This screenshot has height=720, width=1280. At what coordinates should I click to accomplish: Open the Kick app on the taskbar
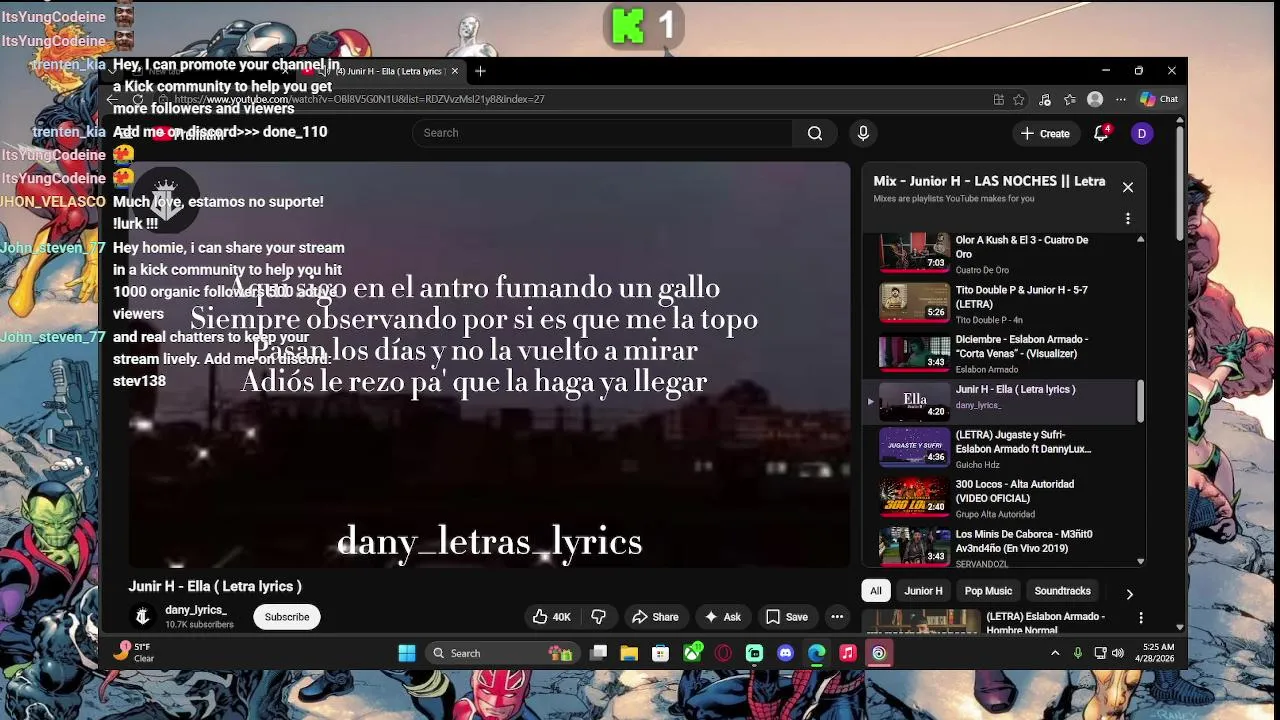[754, 653]
